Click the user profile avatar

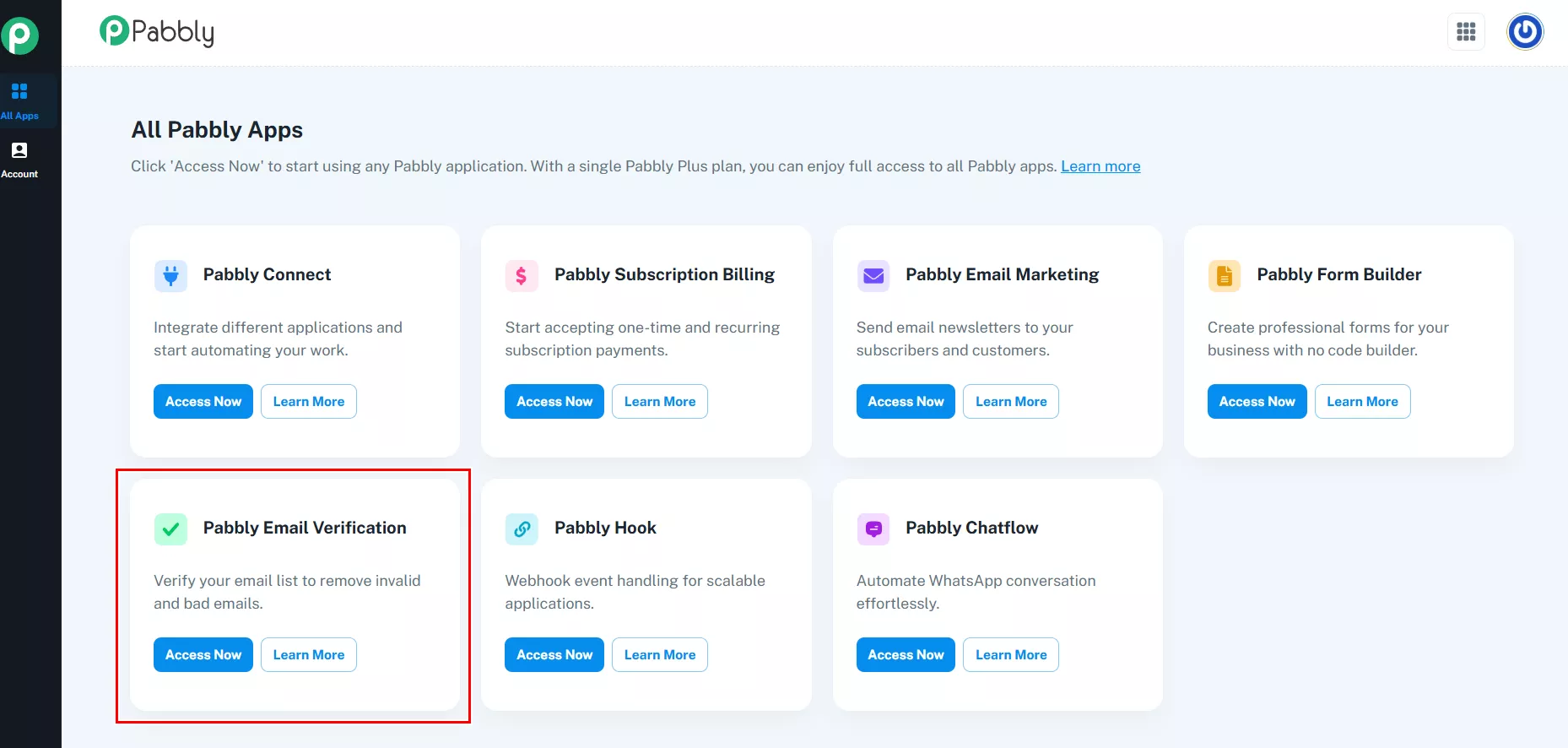pyautogui.click(x=1525, y=32)
